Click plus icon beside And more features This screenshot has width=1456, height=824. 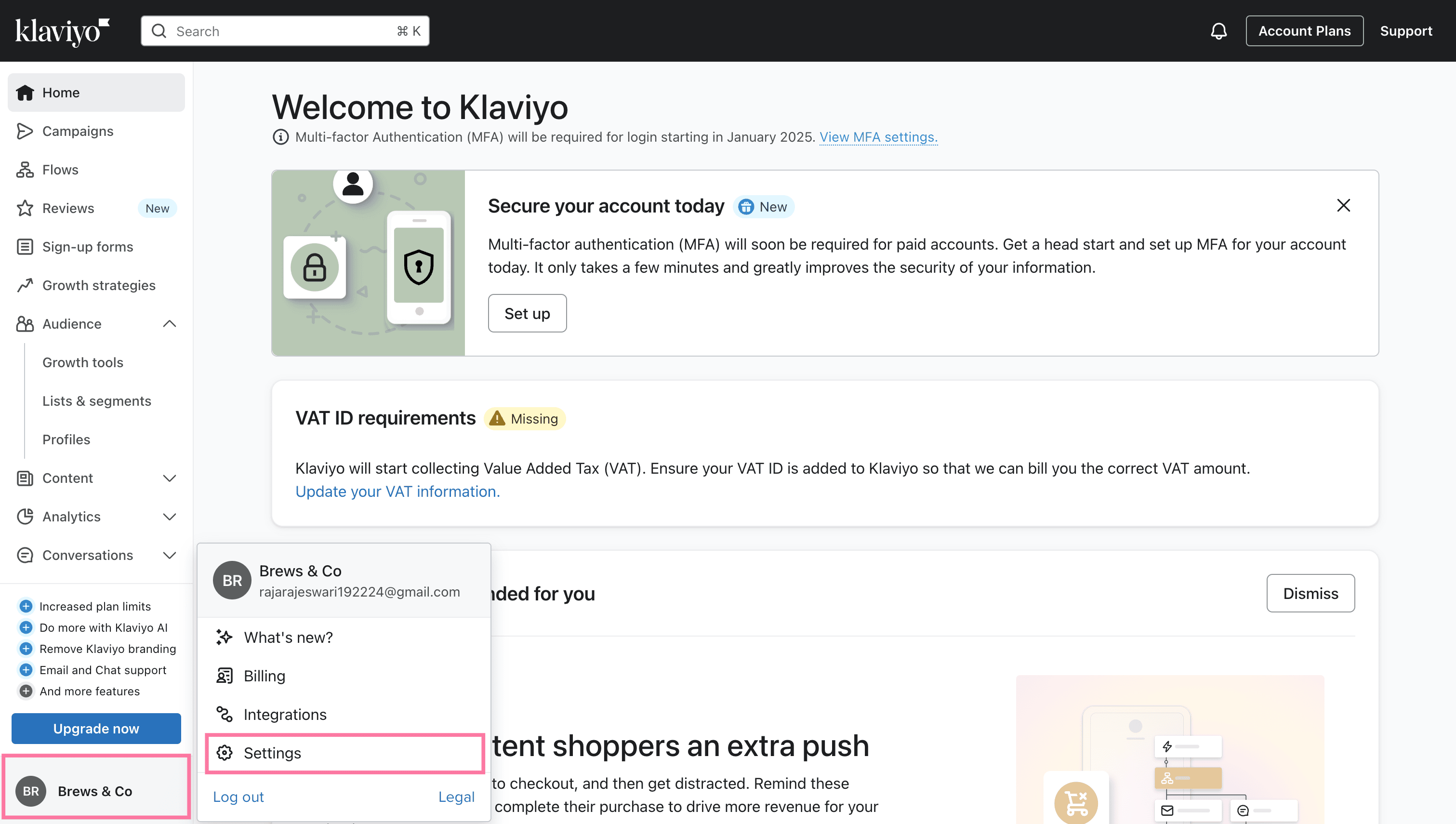26,691
